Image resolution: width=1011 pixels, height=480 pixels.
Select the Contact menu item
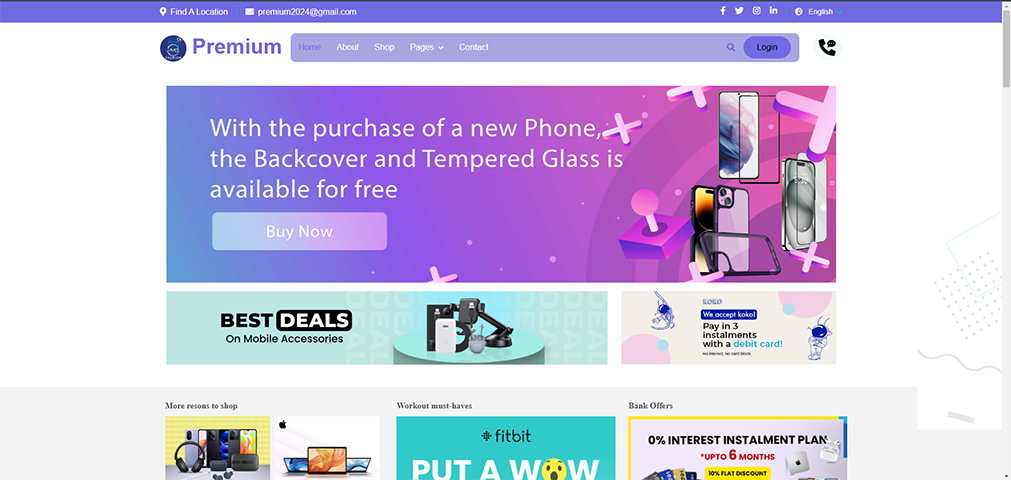click(473, 47)
